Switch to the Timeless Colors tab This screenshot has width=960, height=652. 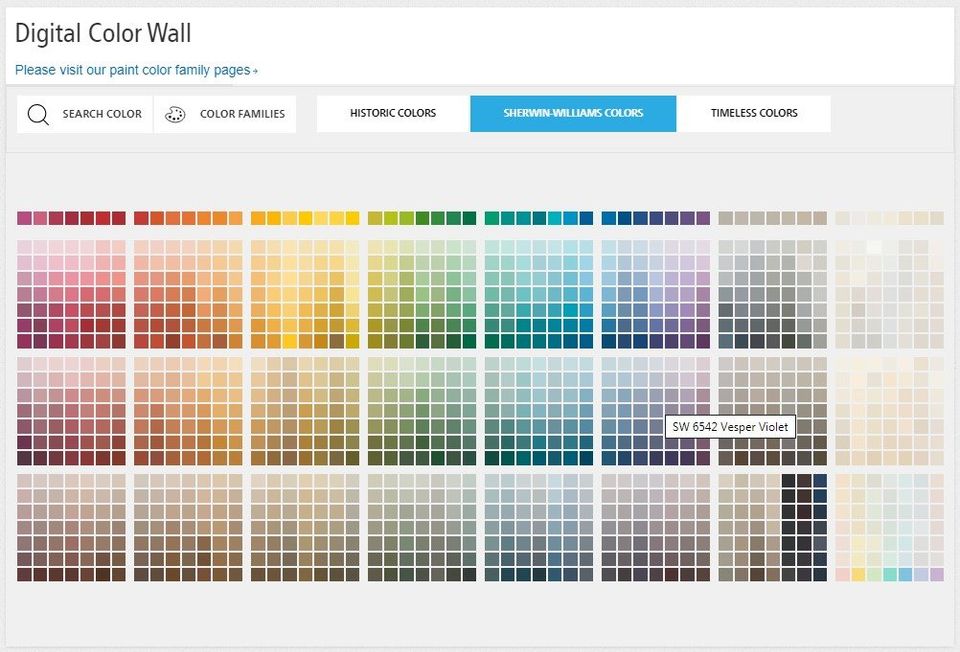[x=754, y=113]
